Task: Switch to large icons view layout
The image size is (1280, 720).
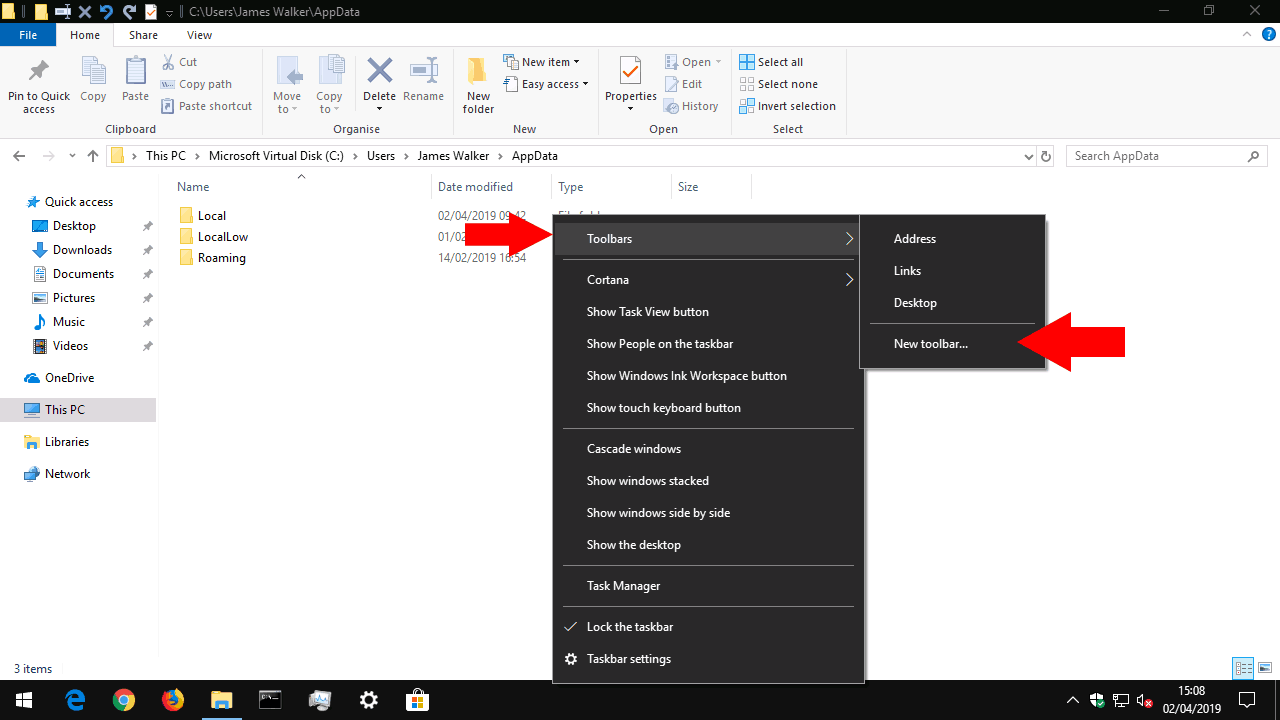Action: coord(1265,668)
